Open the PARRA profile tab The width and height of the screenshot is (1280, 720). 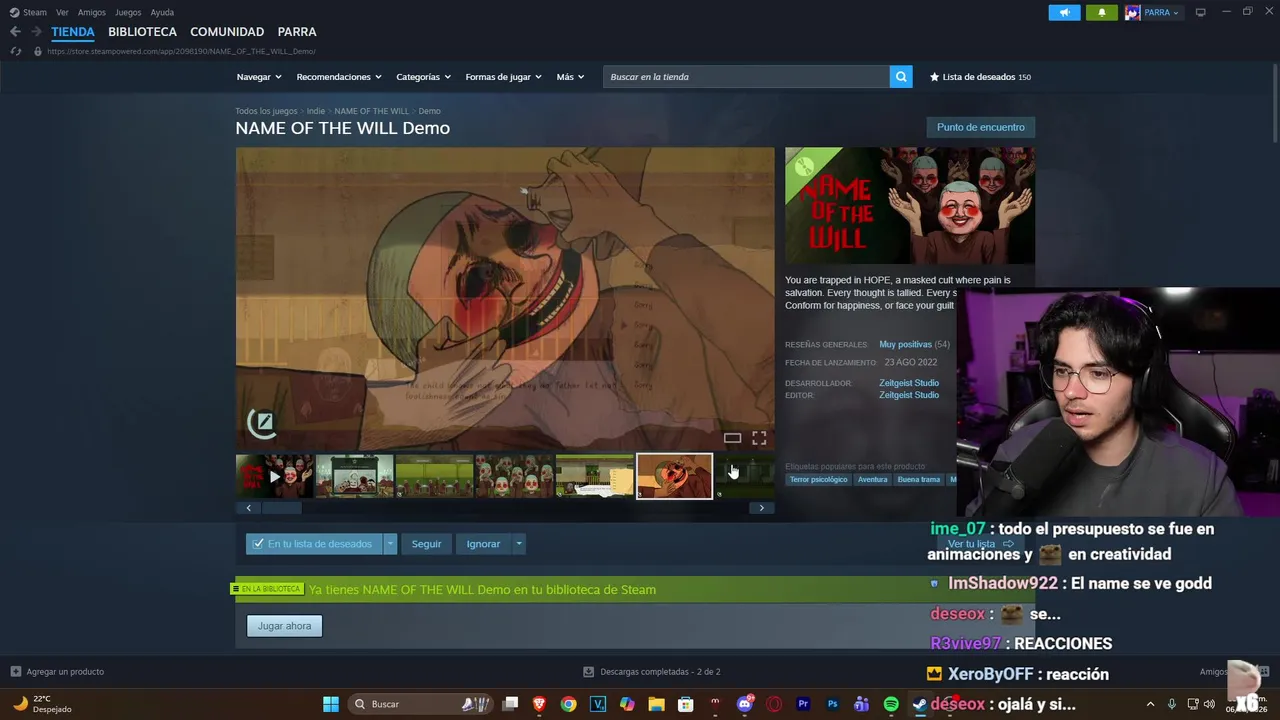(x=297, y=32)
